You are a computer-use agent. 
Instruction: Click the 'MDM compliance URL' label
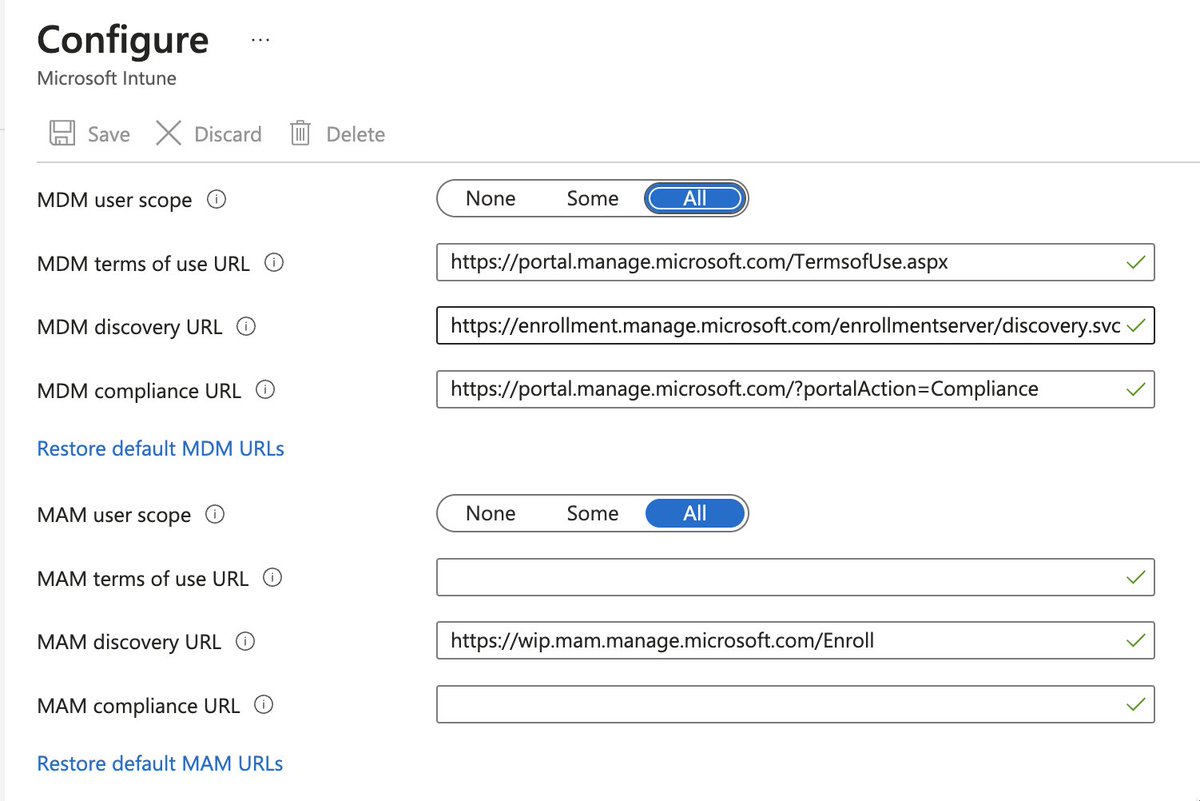click(139, 391)
